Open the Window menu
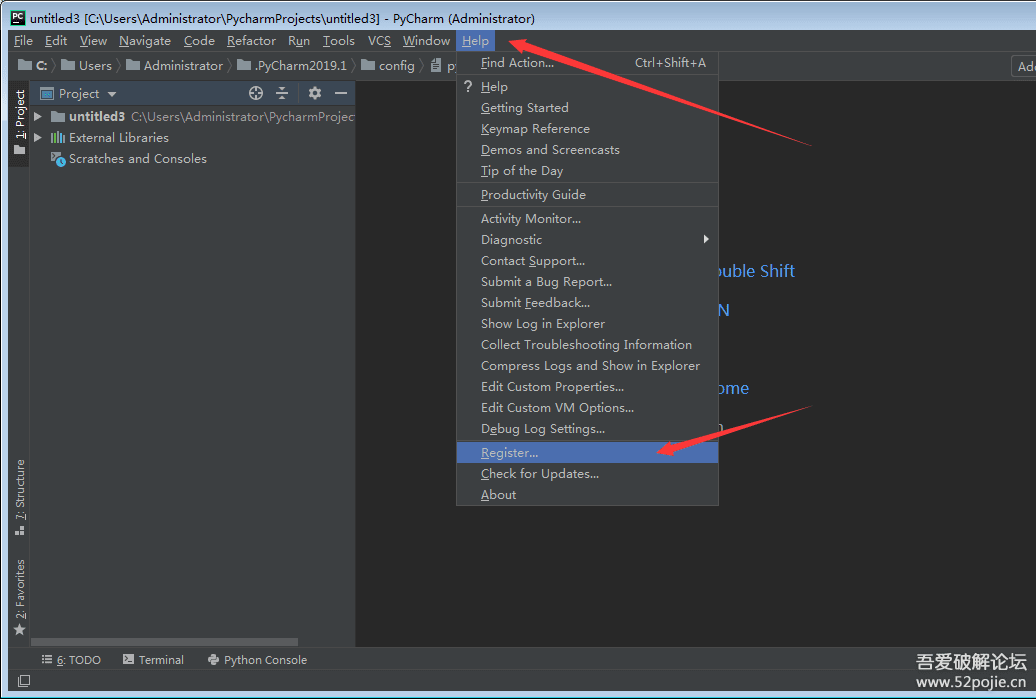1036x699 pixels. click(x=426, y=41)
